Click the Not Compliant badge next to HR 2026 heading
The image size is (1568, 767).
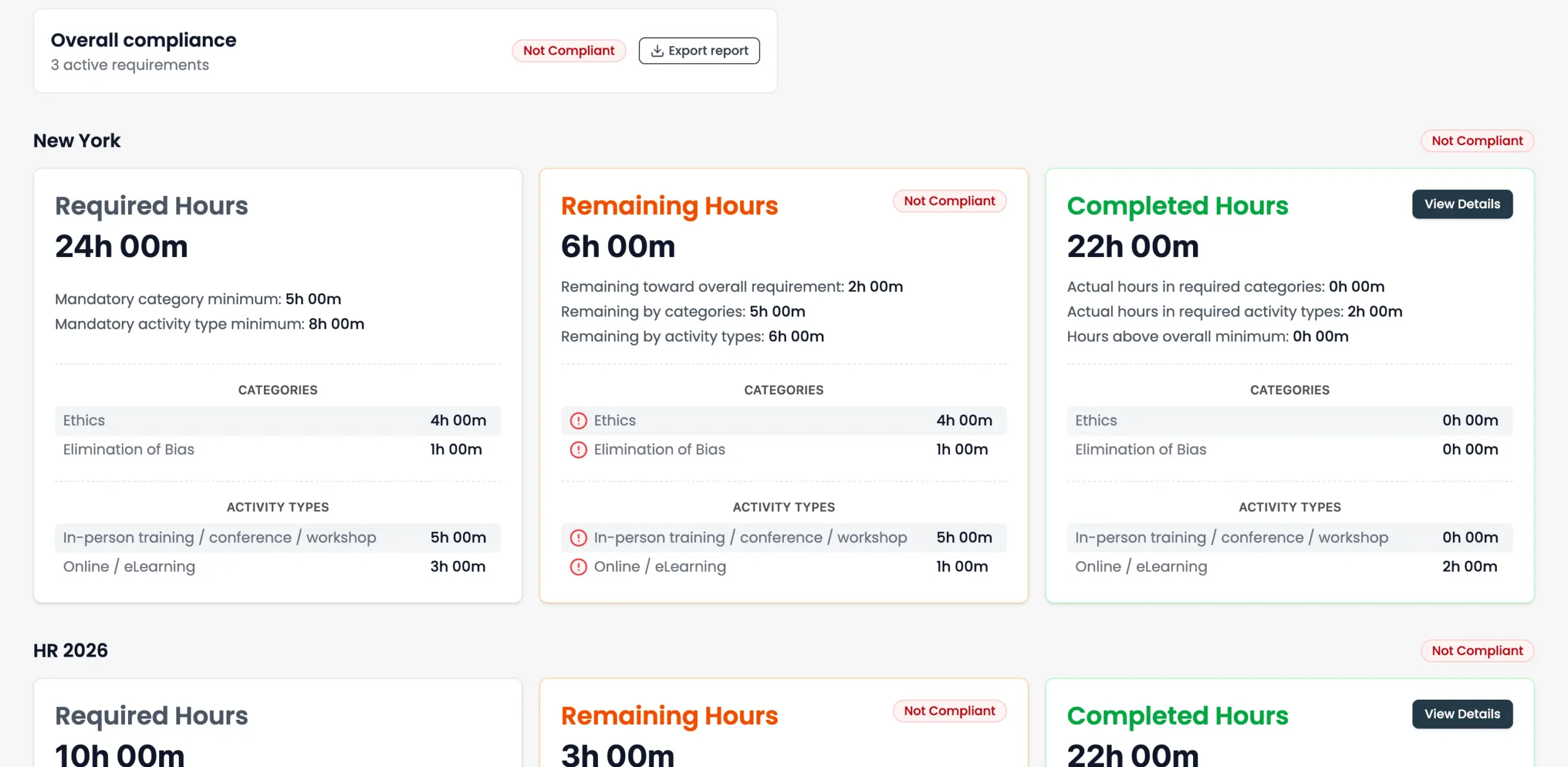(x=1477, y=651)
